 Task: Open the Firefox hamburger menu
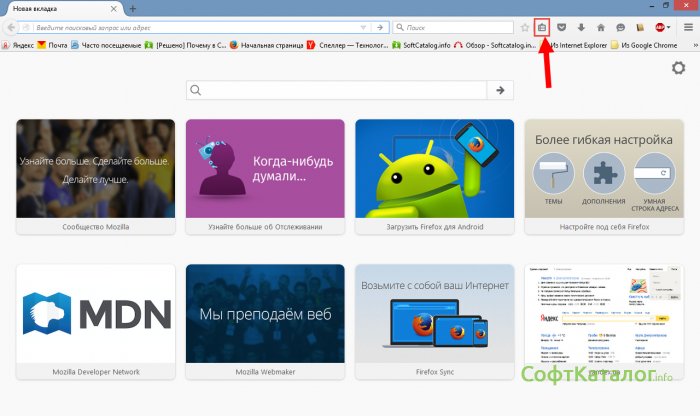(x=687, y=28)
